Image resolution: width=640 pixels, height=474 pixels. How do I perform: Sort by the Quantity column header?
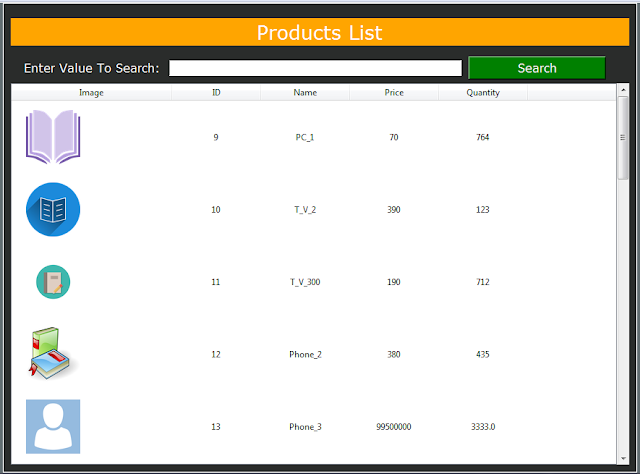[x=483, y=93]
